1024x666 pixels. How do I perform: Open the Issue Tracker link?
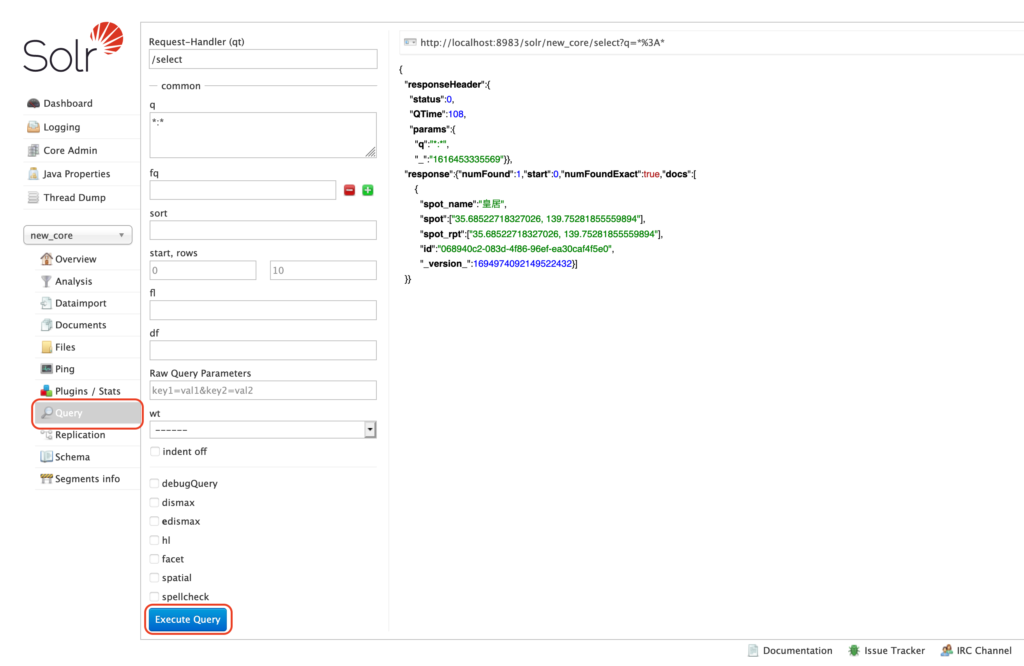pos(894,650)
